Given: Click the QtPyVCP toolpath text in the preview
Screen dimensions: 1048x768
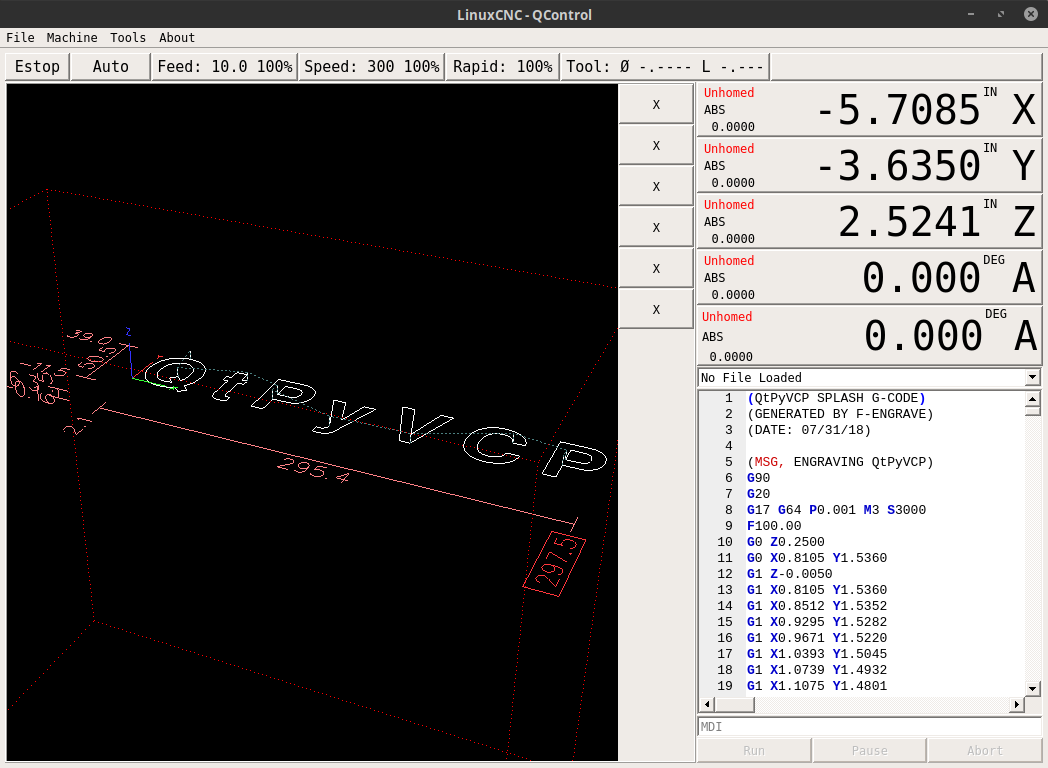Looking at the screenshot, I should pyautogui.click(x=374, y=415).
